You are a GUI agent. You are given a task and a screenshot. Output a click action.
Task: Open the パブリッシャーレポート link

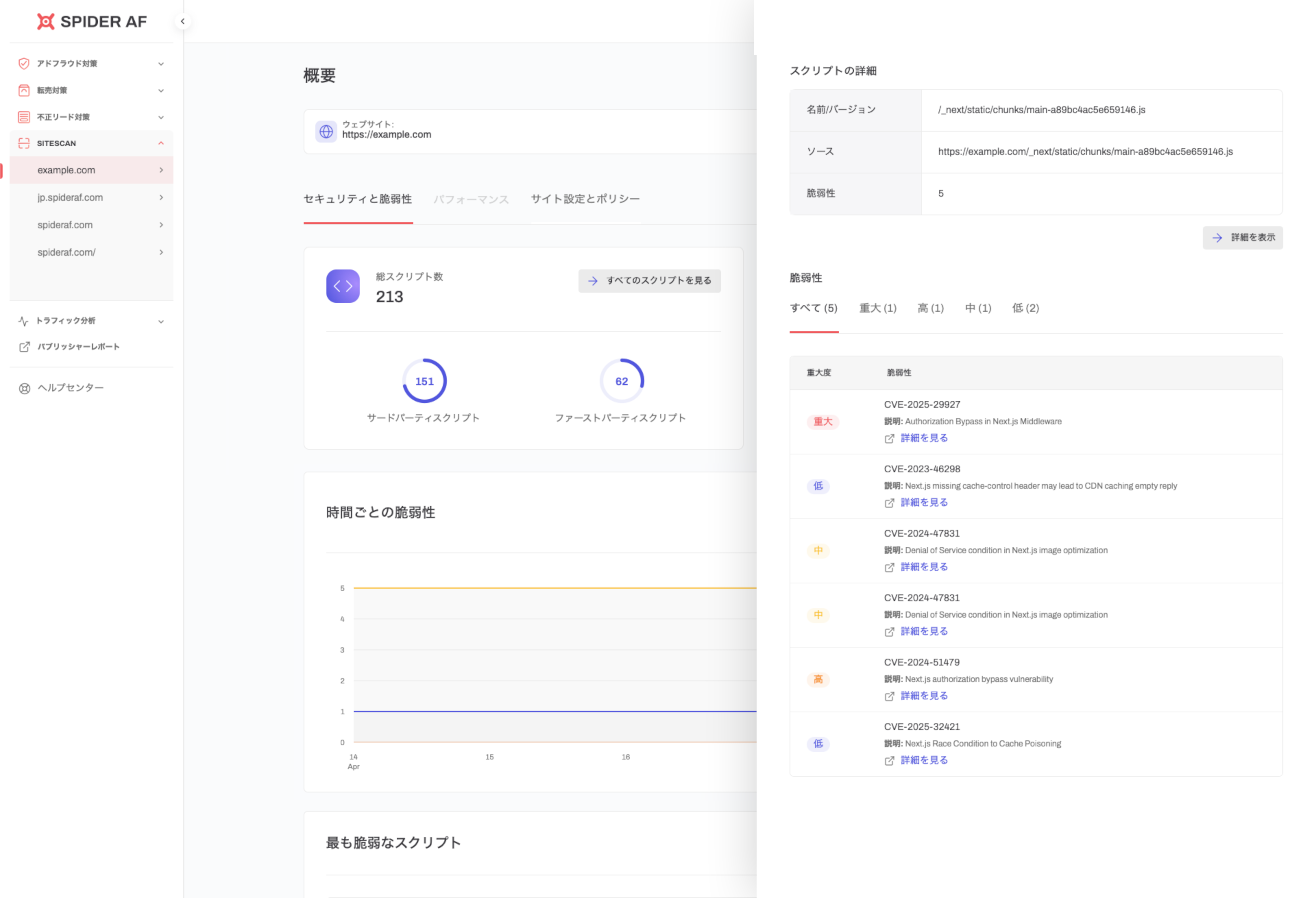79,347
